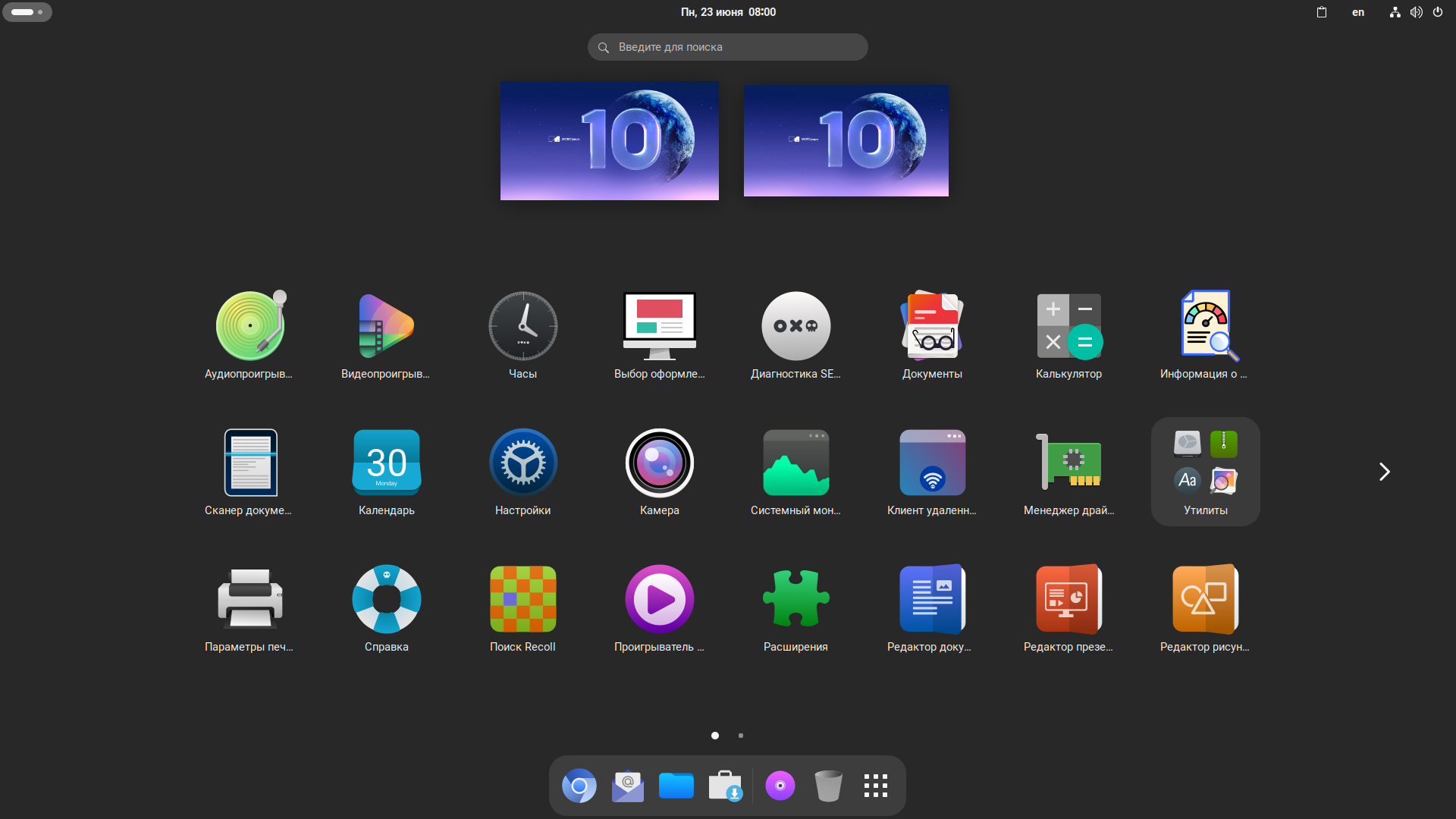Go to next app page arrow
Viewport: 1456px width, 819px height.
tap(1384, 472)
